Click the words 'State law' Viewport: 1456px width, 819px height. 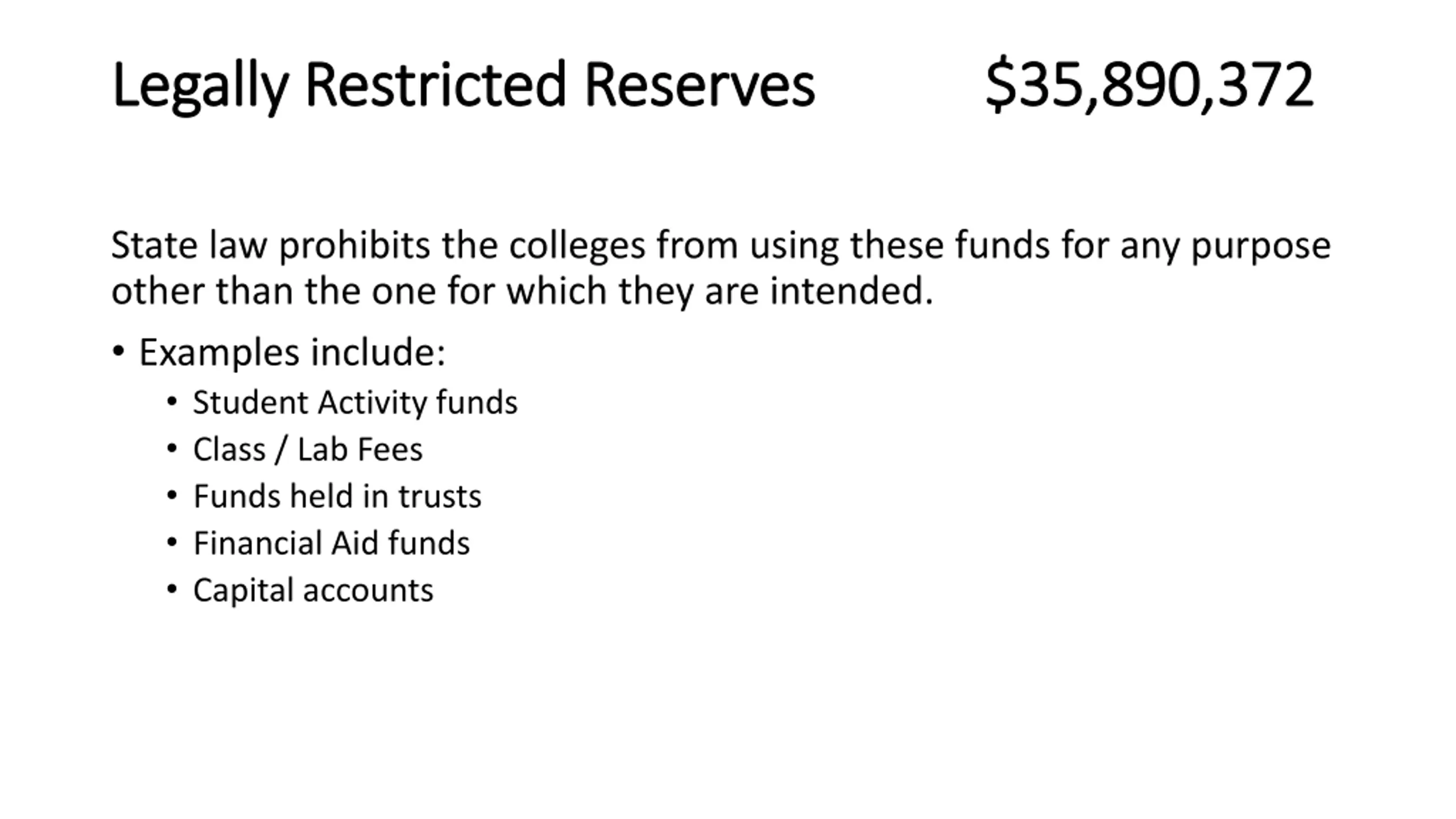pos(189,245)
